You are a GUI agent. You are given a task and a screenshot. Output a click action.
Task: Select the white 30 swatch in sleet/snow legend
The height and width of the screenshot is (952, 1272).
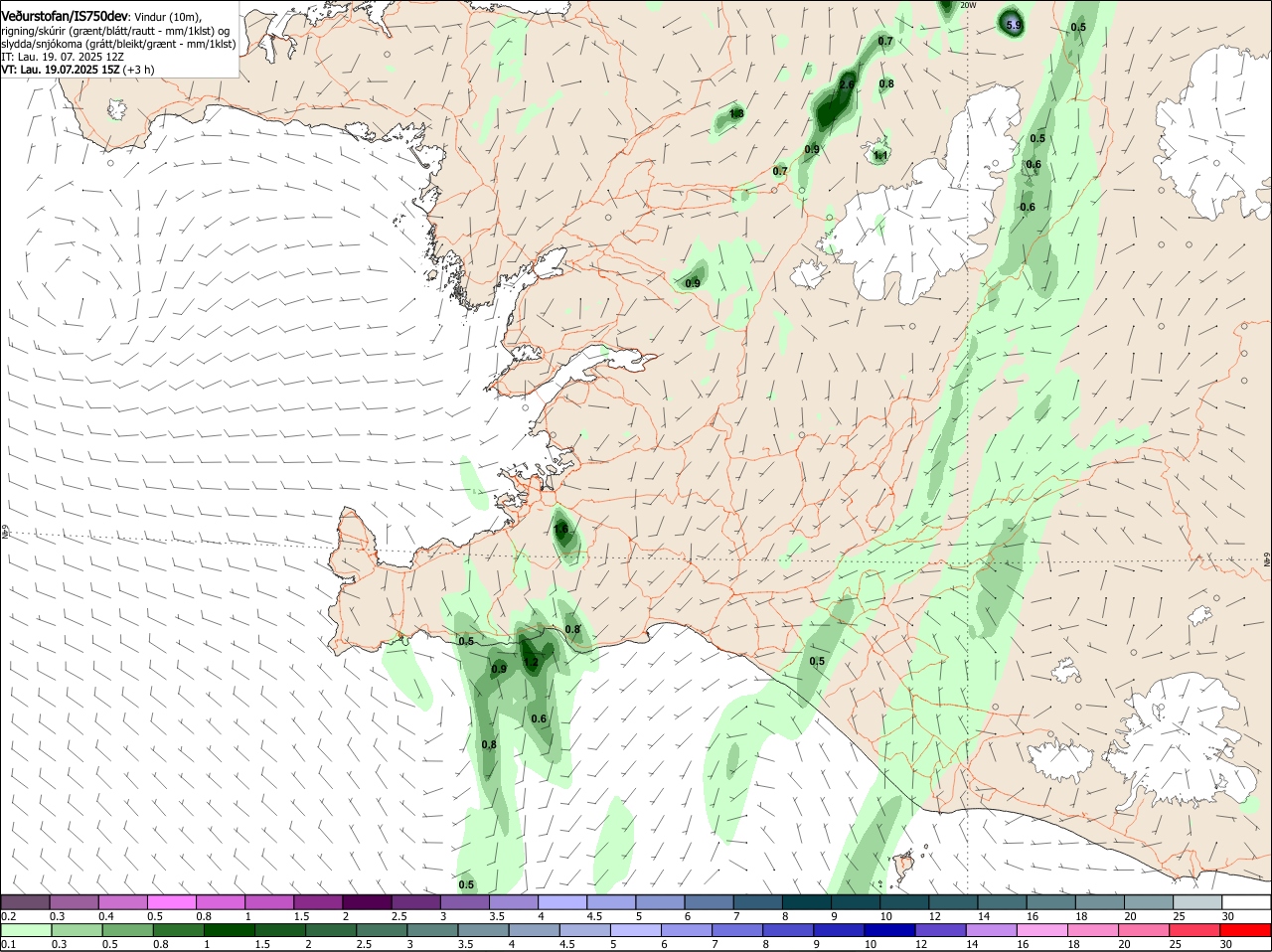(x=1246, y=902)
